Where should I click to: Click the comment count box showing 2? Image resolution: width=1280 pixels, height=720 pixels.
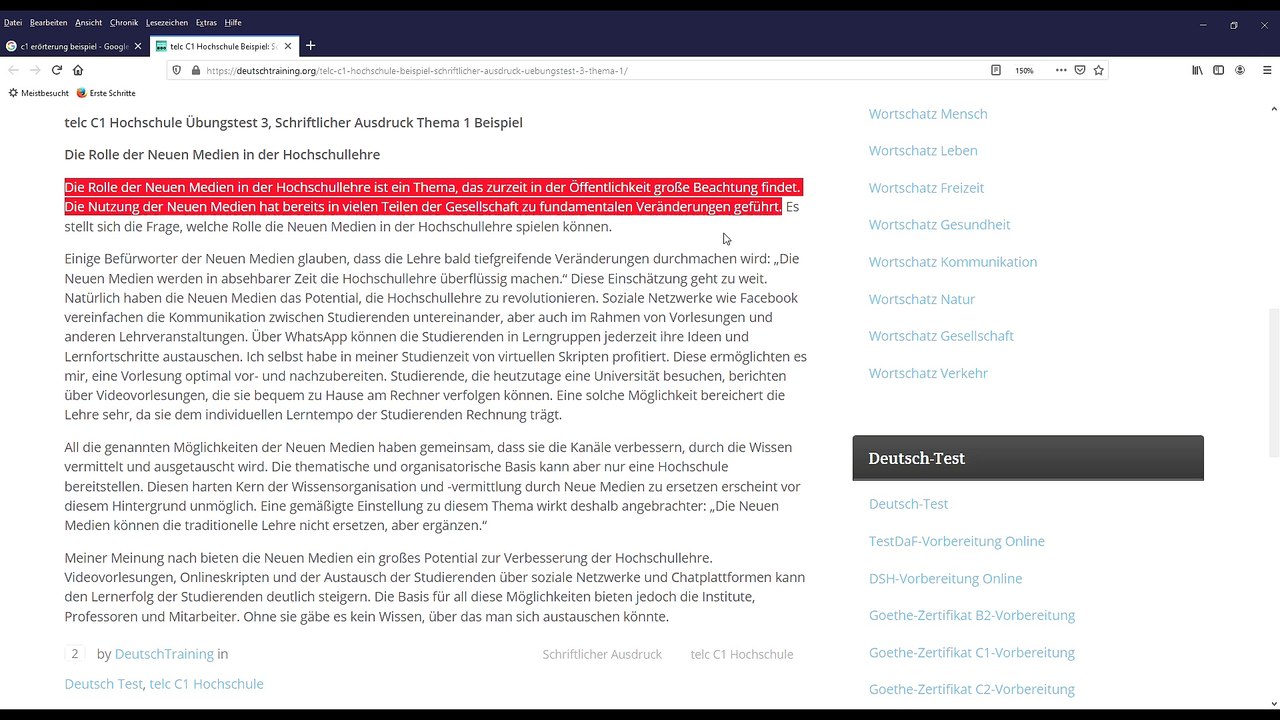(x=75, y=654)
